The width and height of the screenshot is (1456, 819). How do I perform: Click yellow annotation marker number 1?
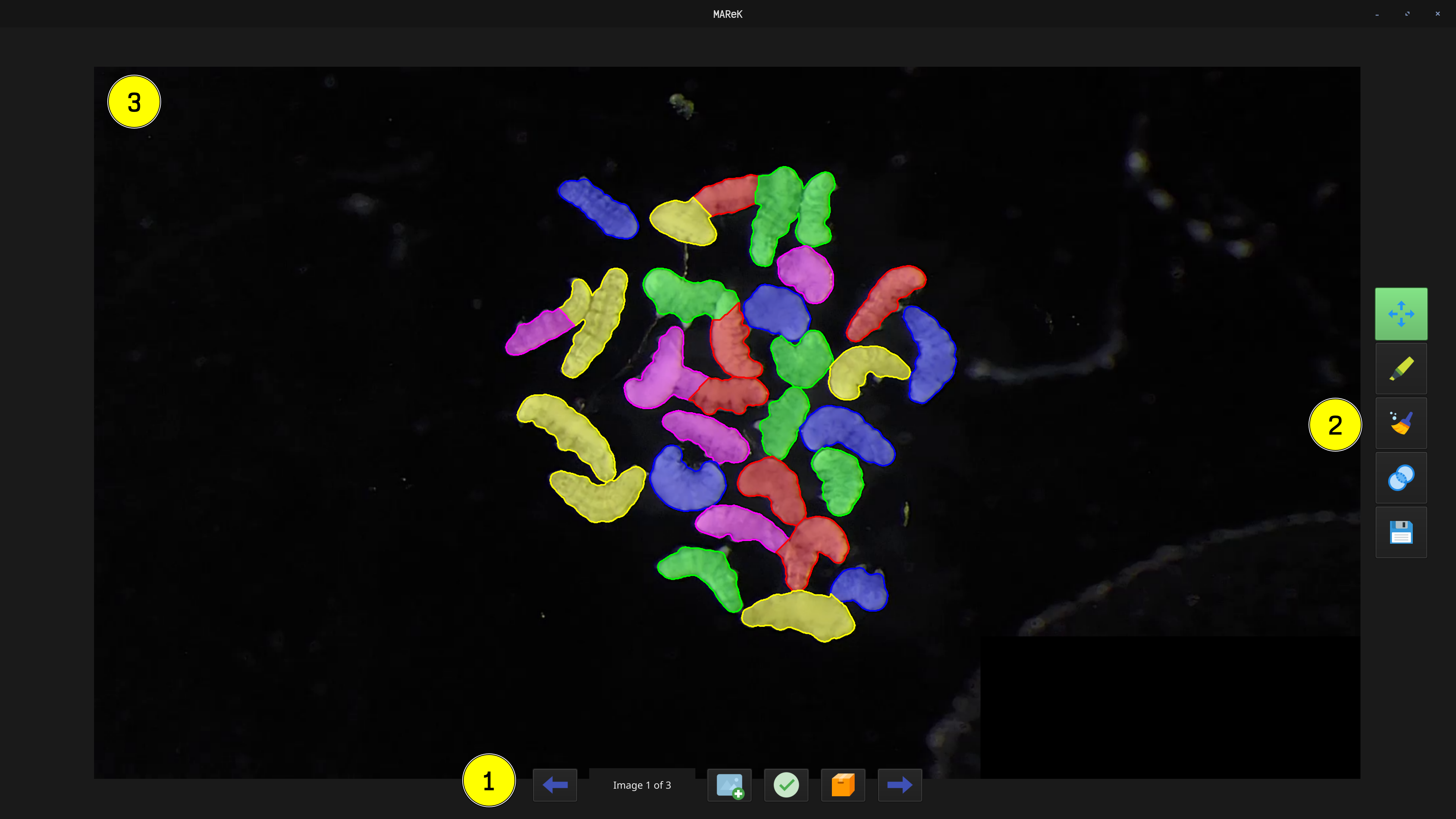pos(489,781)
